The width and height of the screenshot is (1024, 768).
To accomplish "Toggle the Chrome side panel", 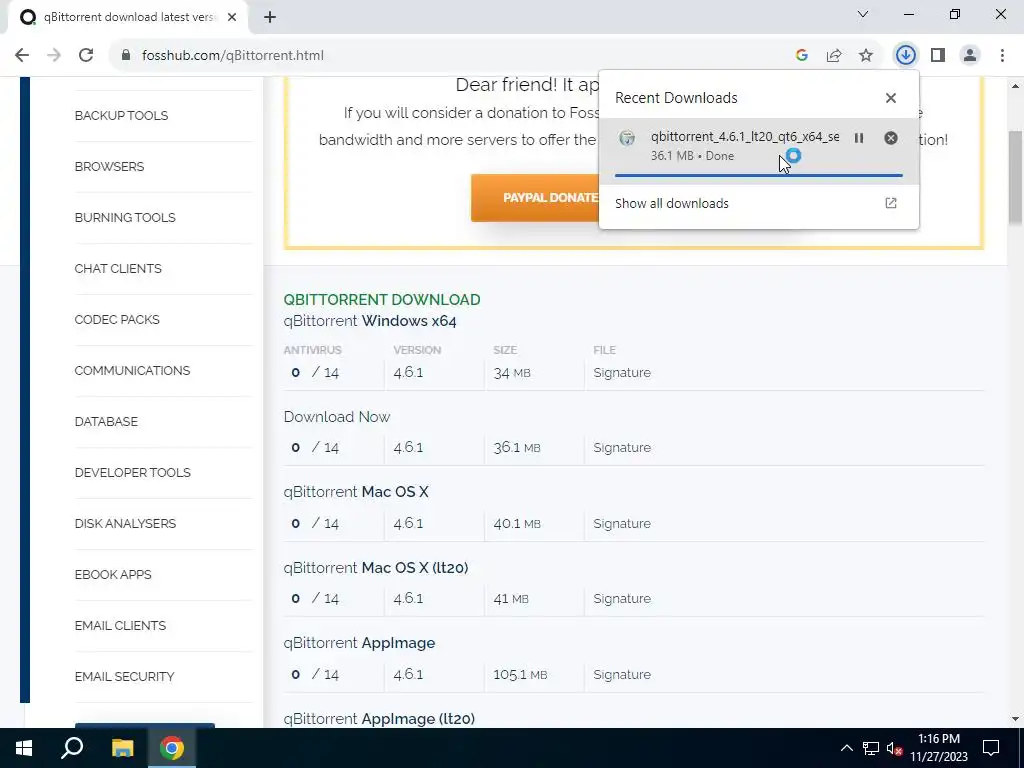I will point(938,56).
